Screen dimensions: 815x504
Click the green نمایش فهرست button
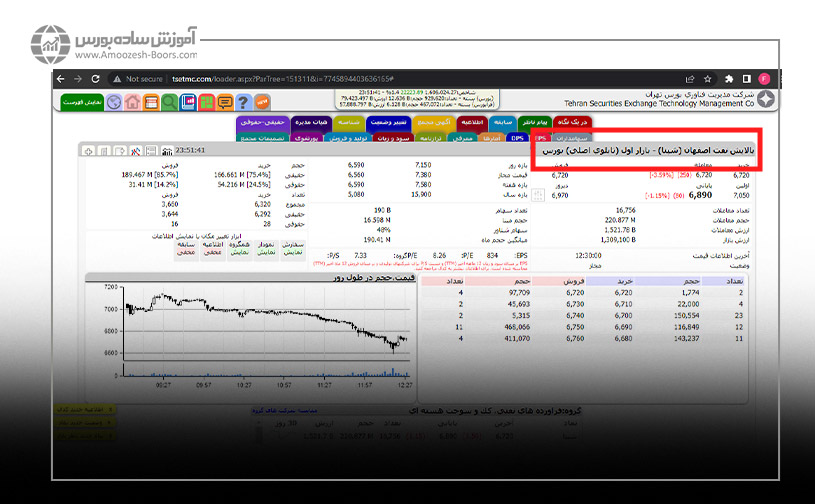tap(82, 102)
